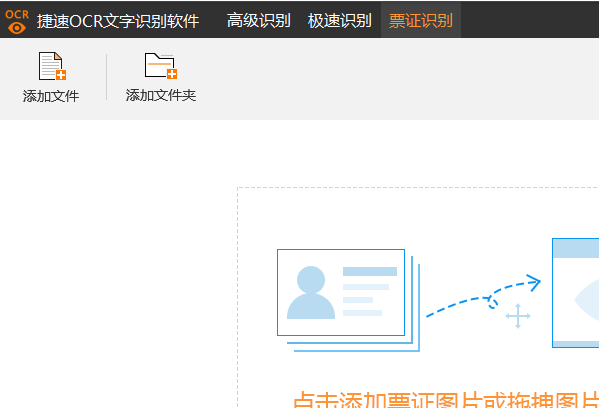This screenshot has width=600, height=411.
Task: Click the 捷速OCR文字识别软件 title text
Action: [118, 21]
